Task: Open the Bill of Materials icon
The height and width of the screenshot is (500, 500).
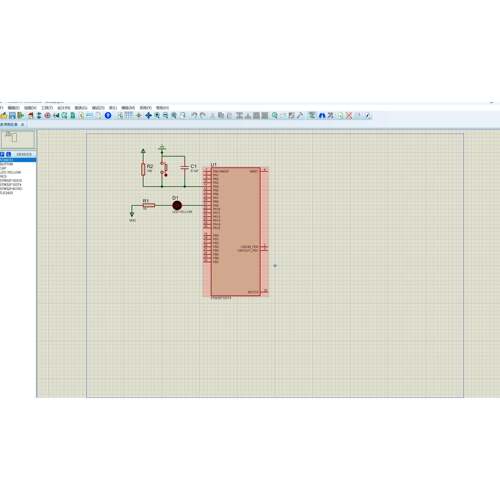Action: (x=81, y=116)
